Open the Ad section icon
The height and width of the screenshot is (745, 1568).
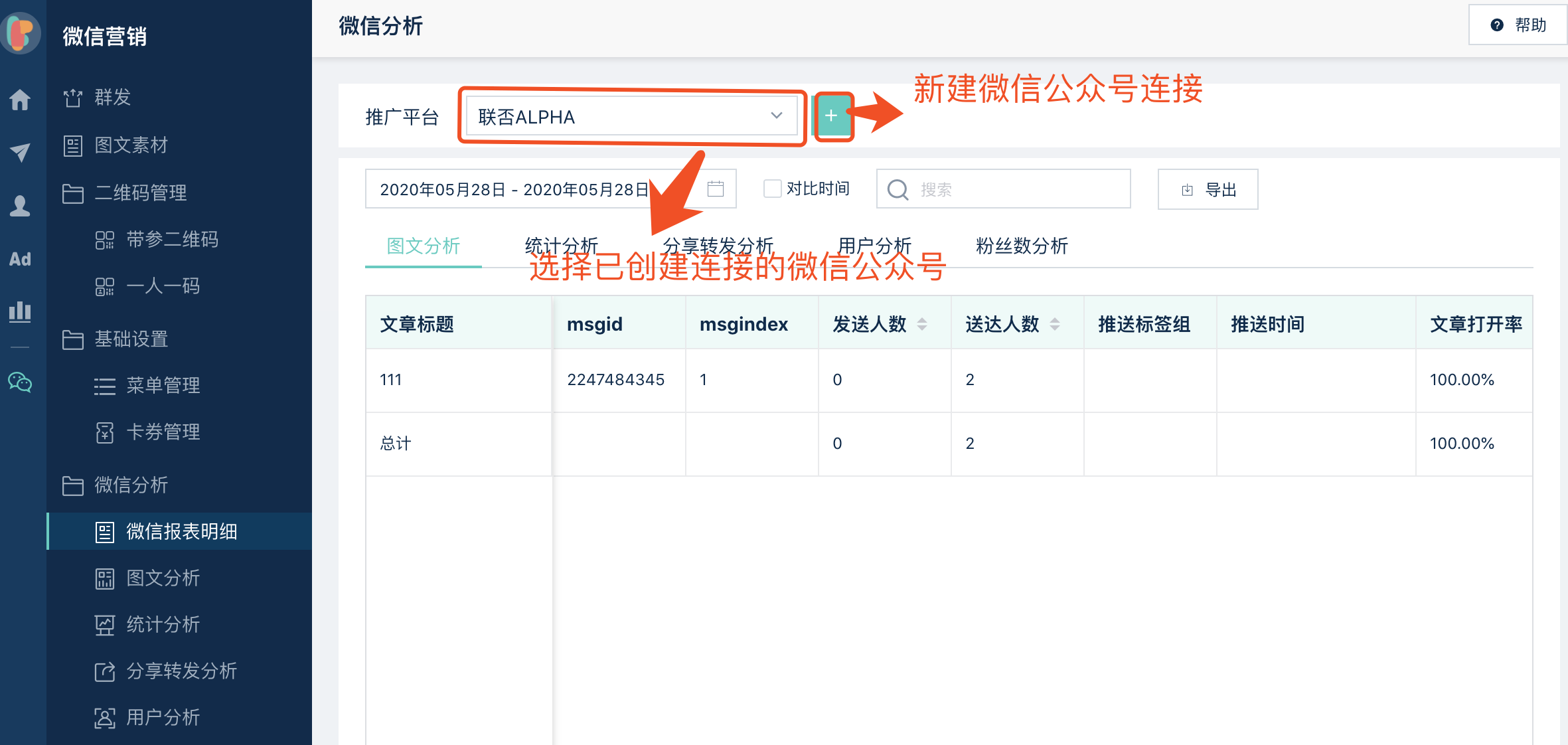pyautogui.click(x=20, y=259)
